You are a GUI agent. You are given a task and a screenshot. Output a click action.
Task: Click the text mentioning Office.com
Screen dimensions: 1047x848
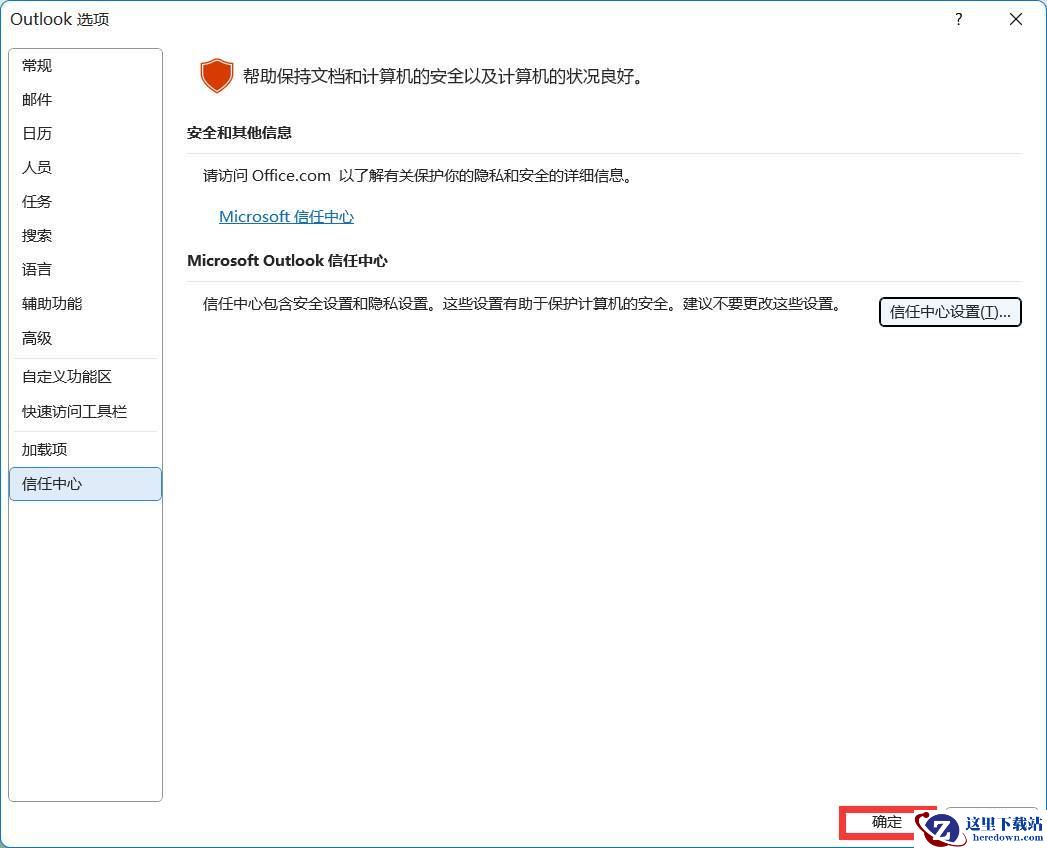418,176
